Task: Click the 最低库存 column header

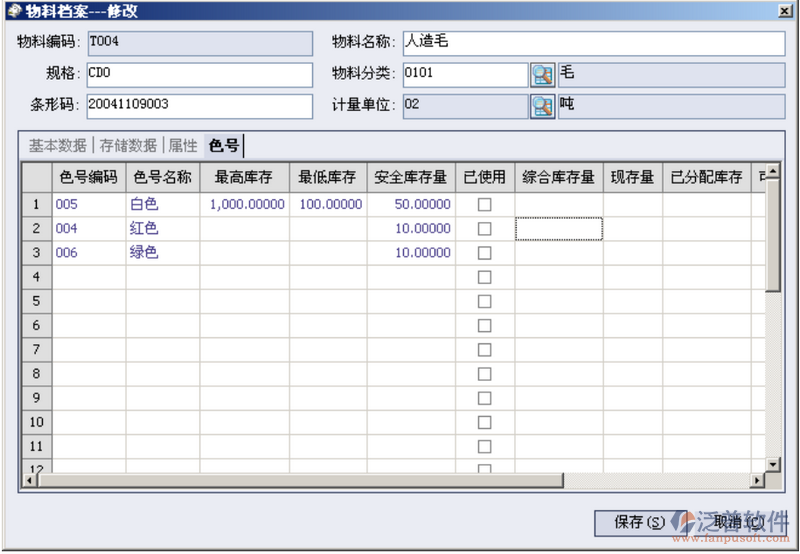Action: pyautogui.click(x=328, y=178)
